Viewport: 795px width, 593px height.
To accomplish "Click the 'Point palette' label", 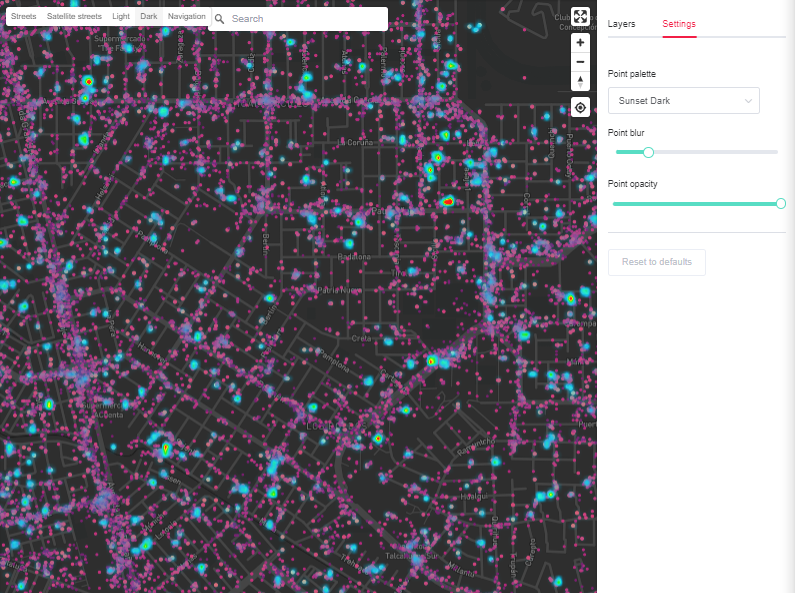I will [632, 74].
